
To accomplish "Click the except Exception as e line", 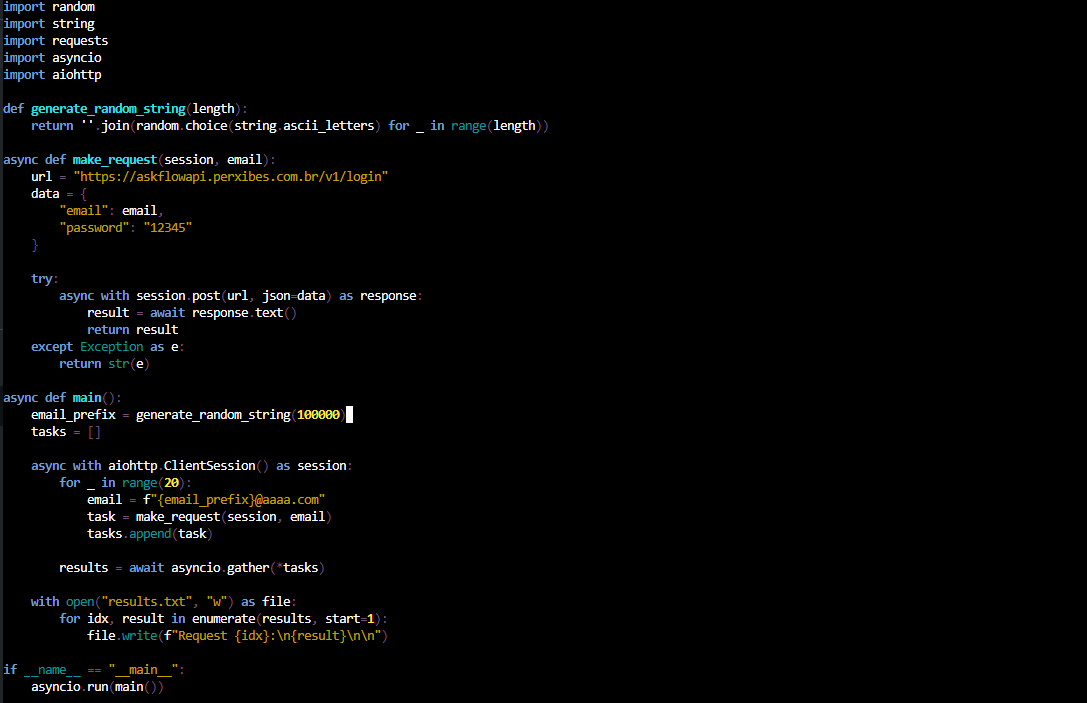I will point(108,346).
